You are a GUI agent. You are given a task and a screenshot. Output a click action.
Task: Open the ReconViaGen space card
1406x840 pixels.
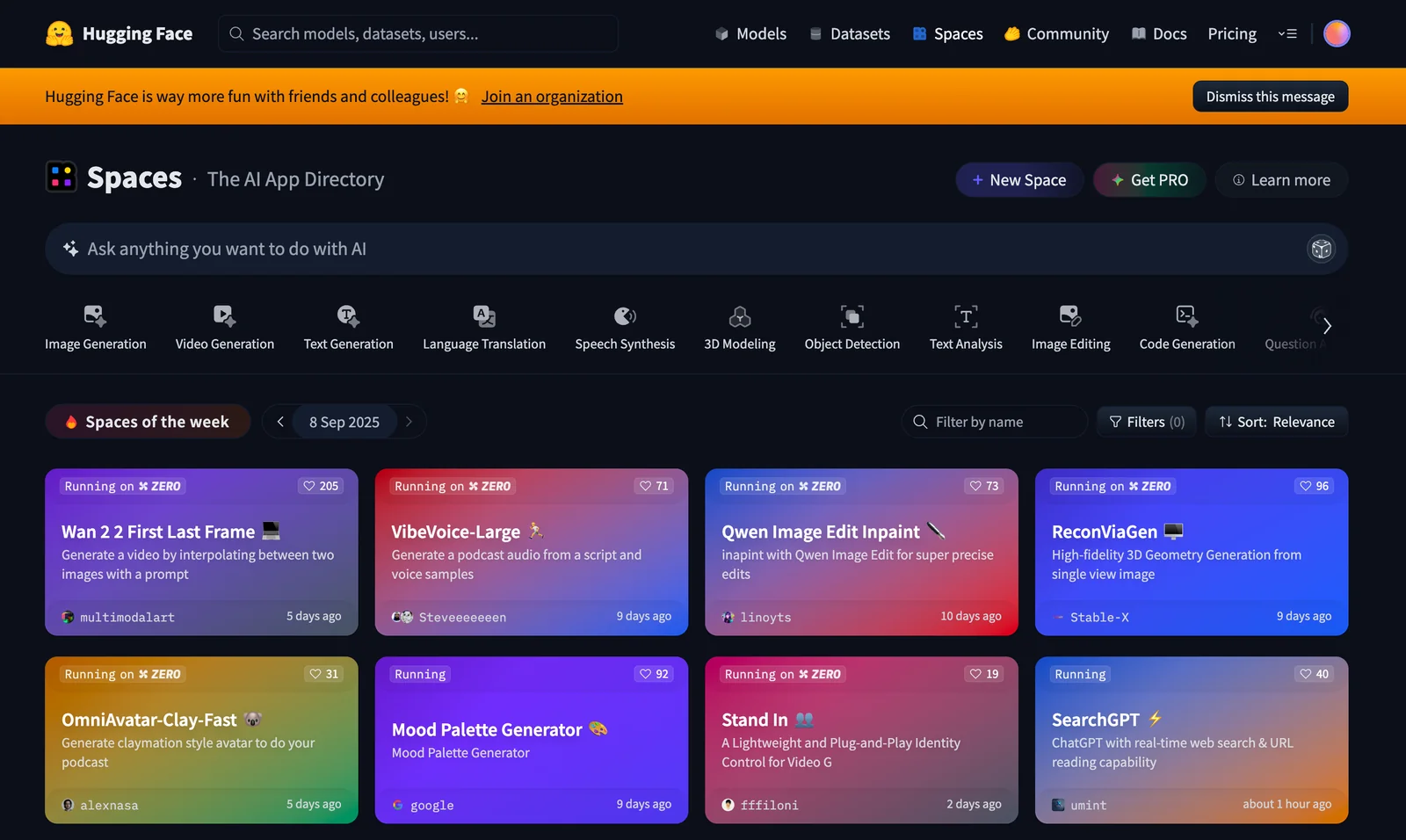tap(1192, 552)
